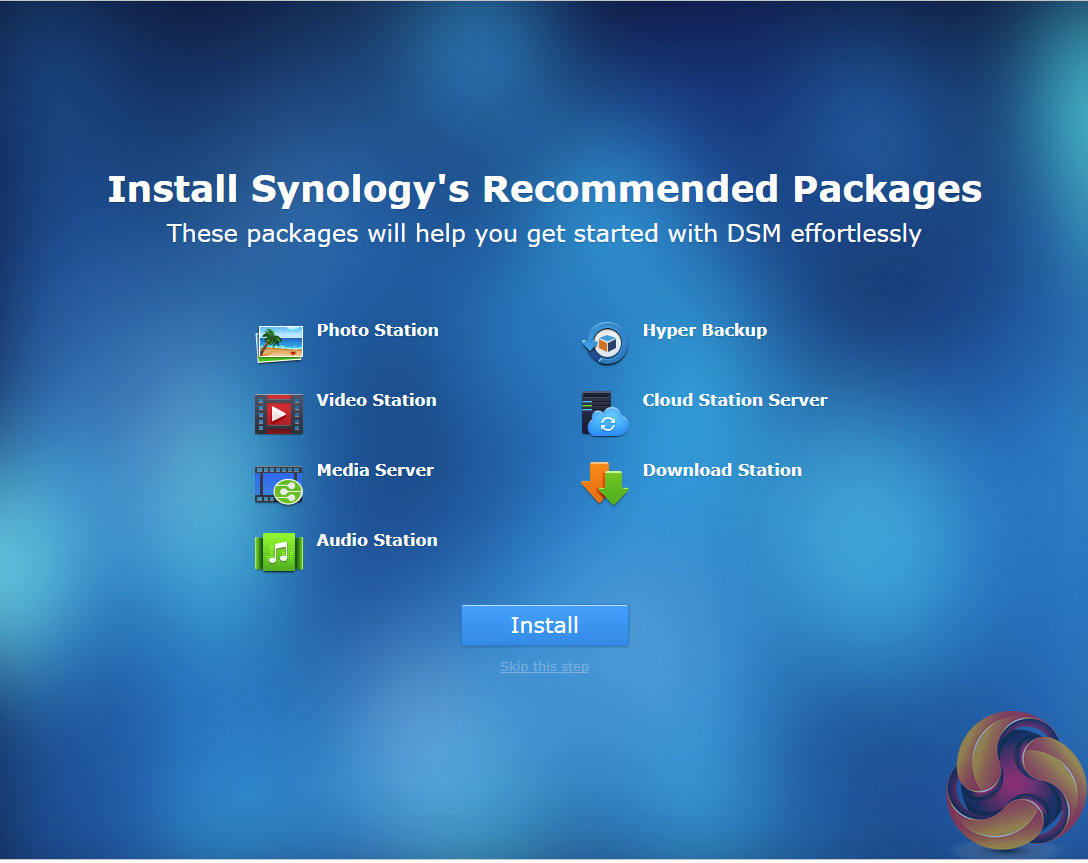Click the DSM effortlessly subtitle text
The width and height of the screenshot is (1088, 863).
pyautogui.click(x=824, y=234)
